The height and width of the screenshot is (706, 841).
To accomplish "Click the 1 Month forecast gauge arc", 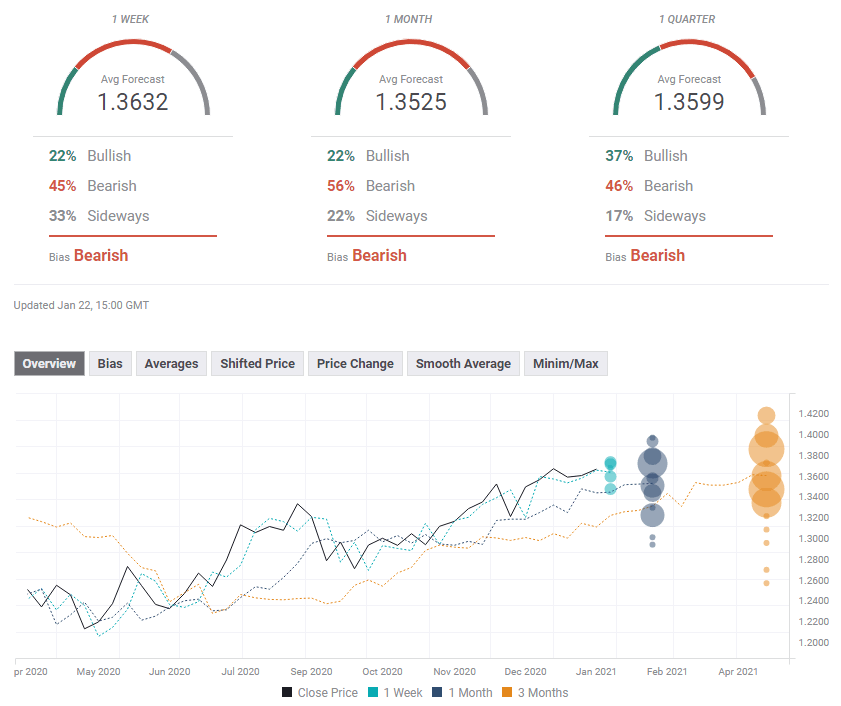I will [x=411, y=46].
